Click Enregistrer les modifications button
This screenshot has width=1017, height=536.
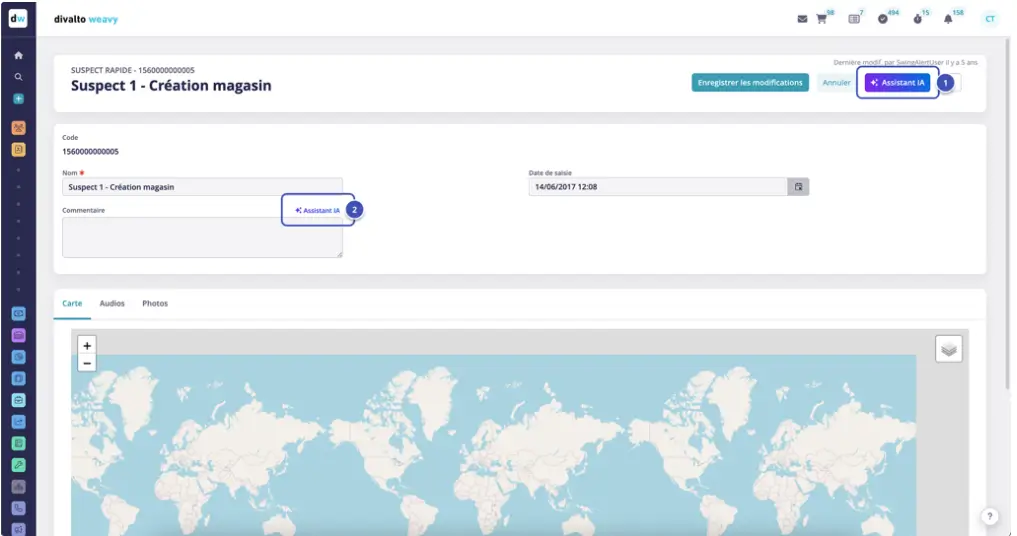pyautogui.click(x=750, y=83)
